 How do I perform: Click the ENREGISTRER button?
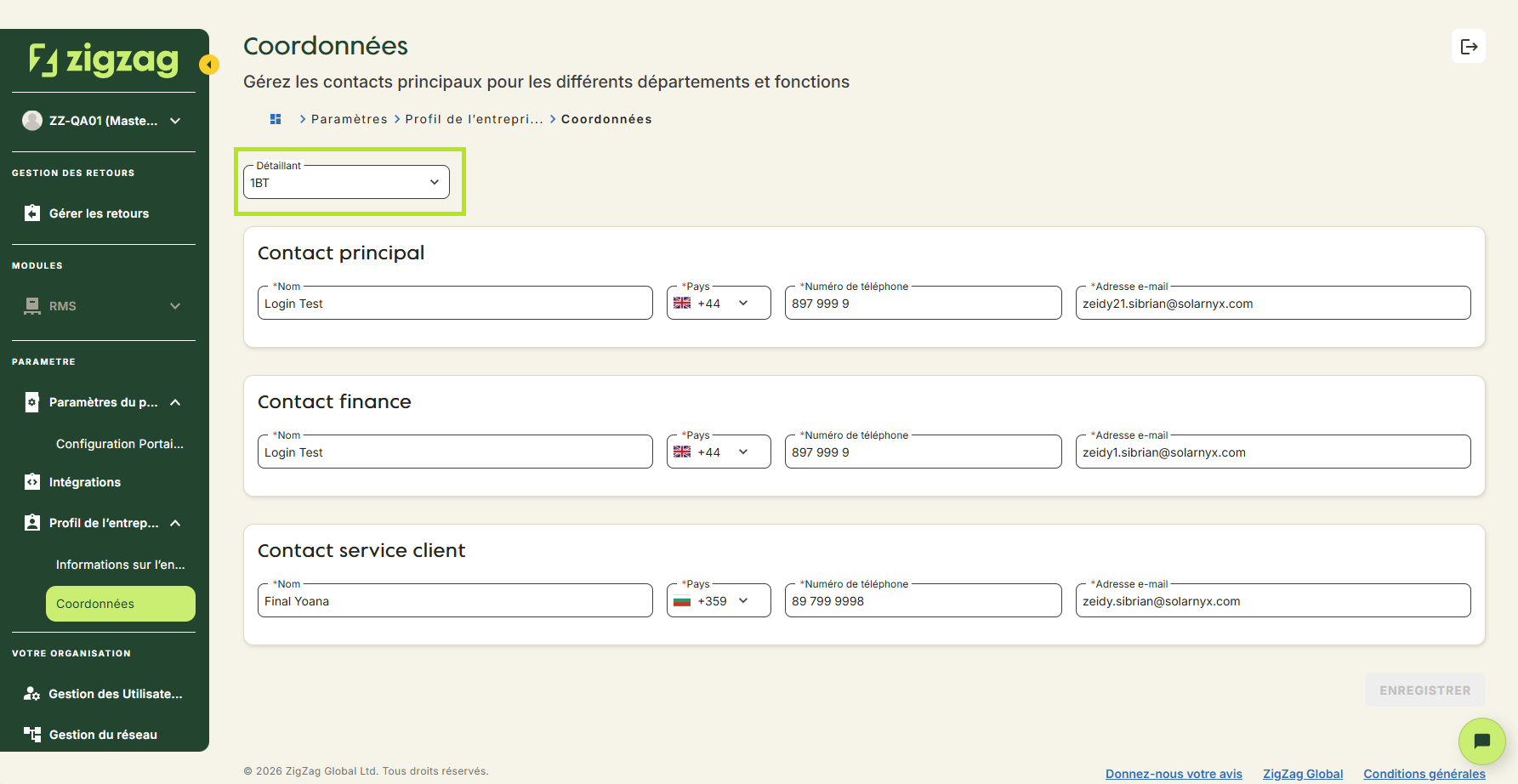(x=1425, y=690)
